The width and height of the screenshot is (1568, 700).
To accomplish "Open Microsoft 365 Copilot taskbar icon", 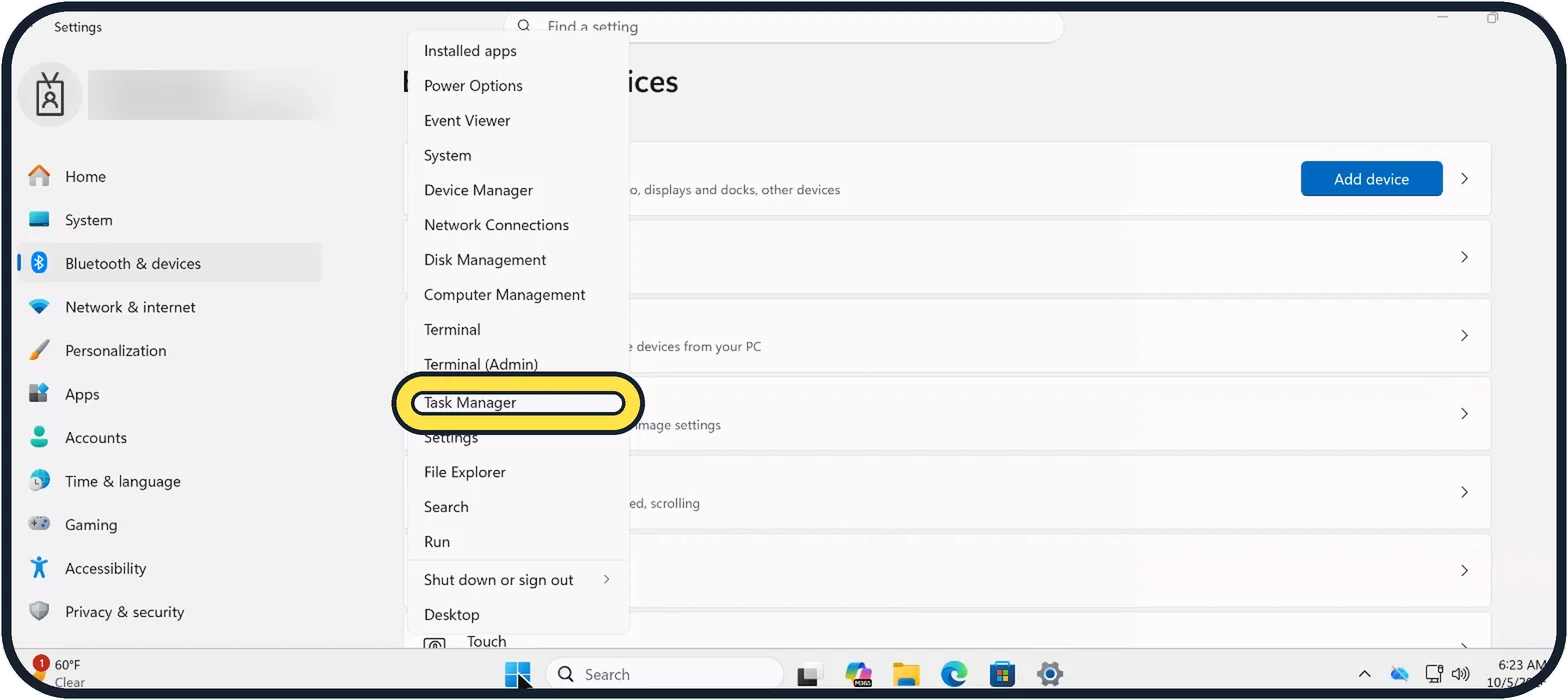I will click(x=858, y=674).
